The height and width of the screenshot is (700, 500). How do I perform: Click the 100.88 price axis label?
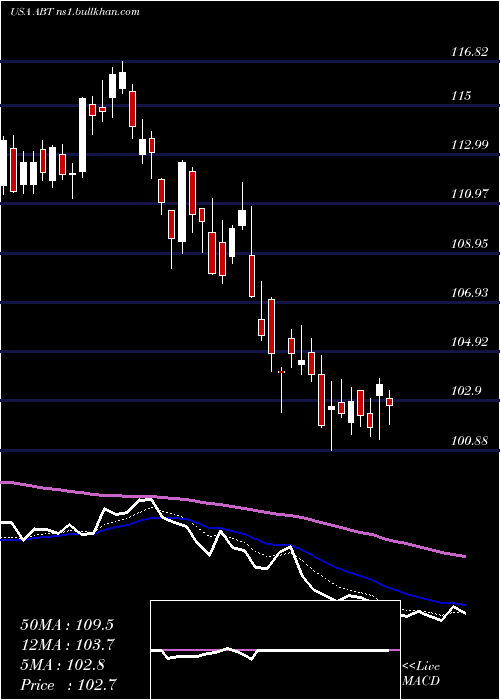(469, 441)
